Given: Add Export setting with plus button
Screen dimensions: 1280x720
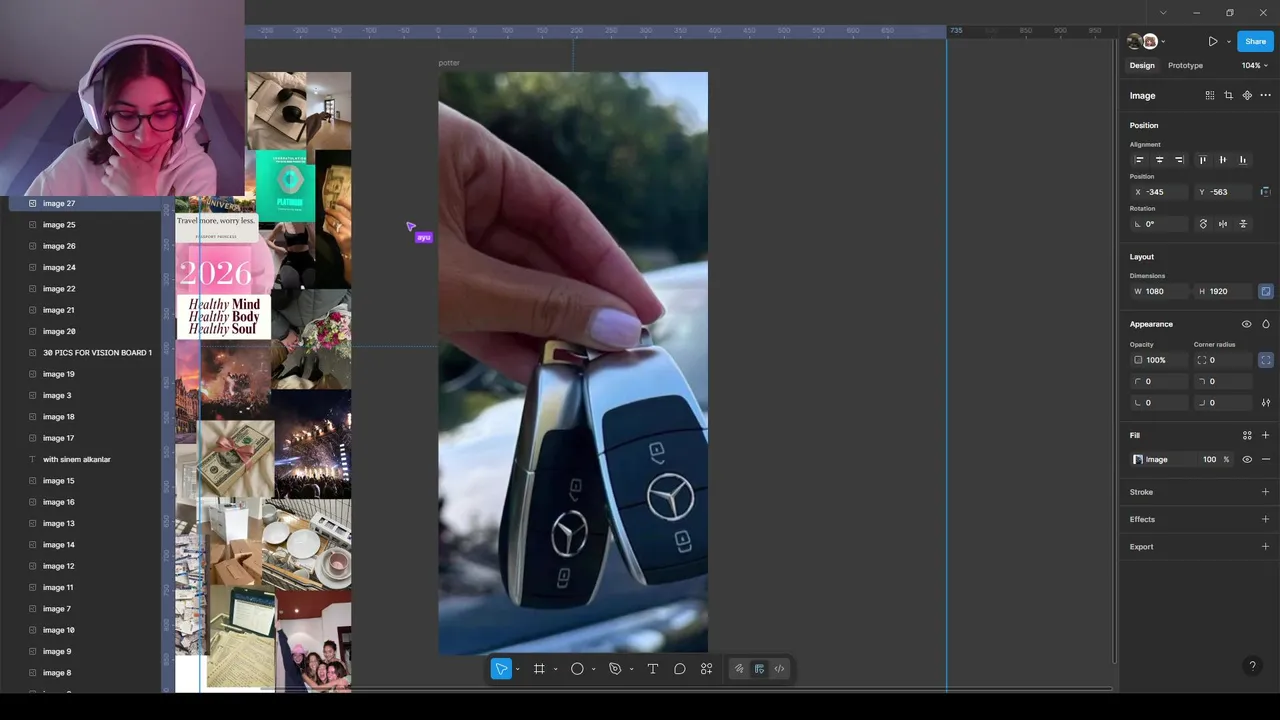Looking at the screenshot, I should (1266, 546).
